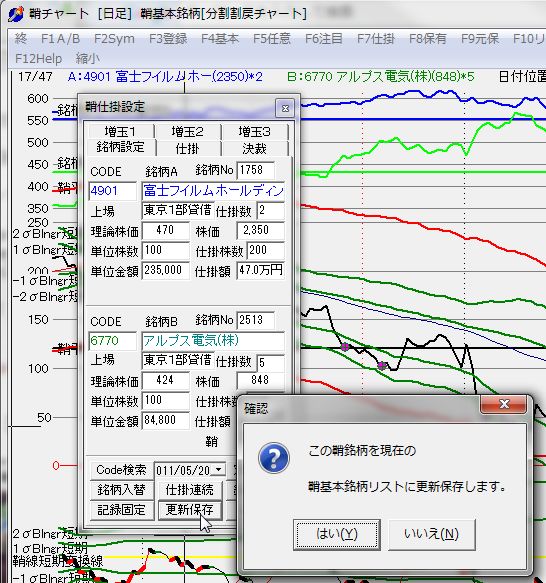This screenshot has width=546, height=583.
Task: Select F1 A/B from the menu bar
Action: (60, 38)
